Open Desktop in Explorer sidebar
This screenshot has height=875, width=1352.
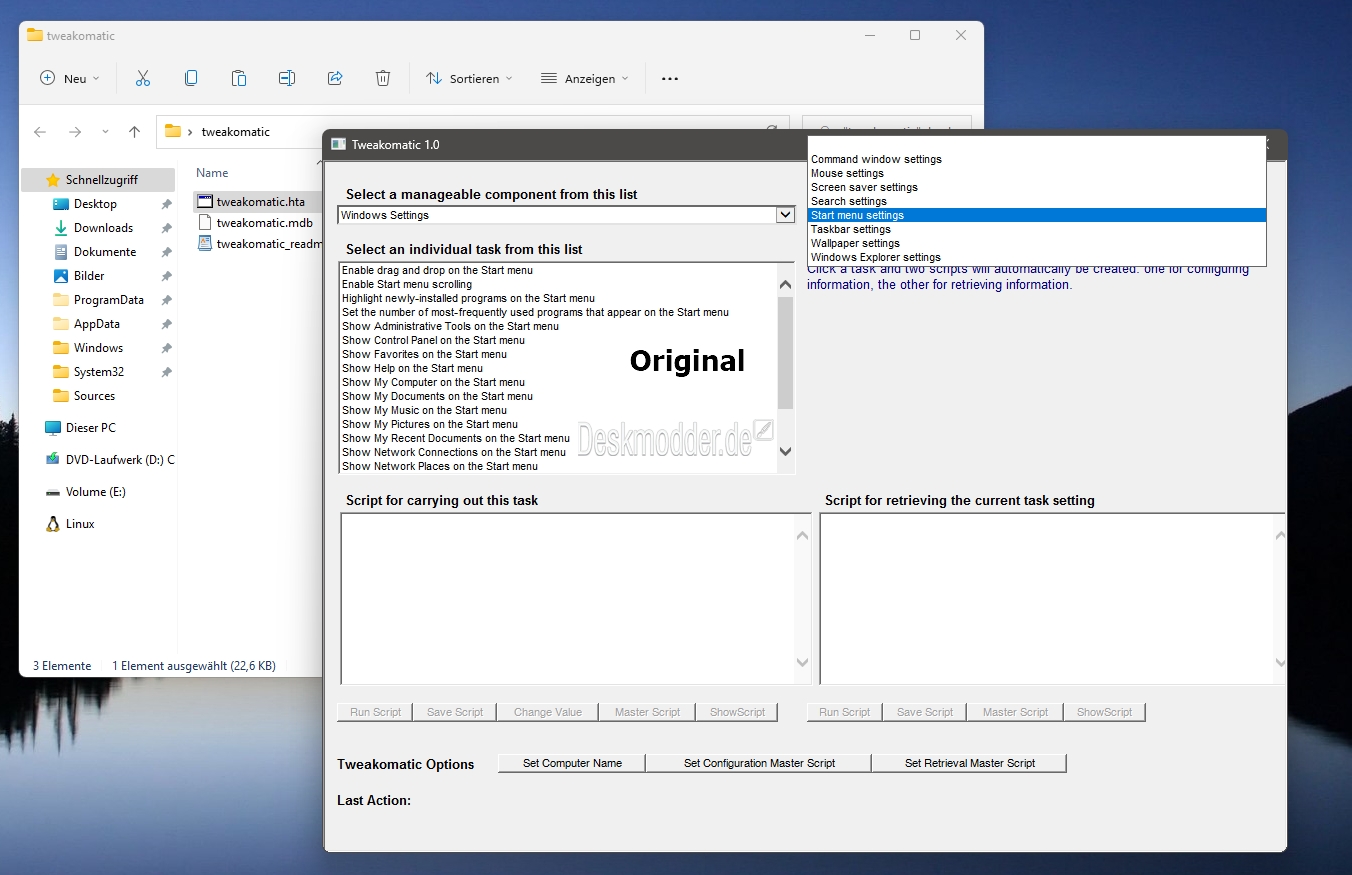97,204
